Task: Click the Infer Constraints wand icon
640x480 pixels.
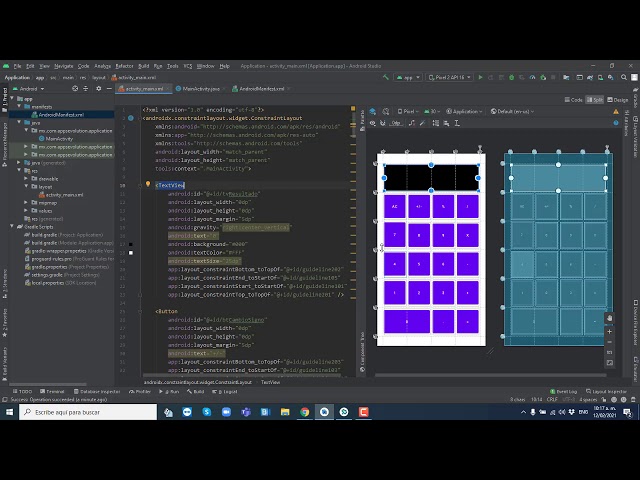Action: (x=422, y=123)
